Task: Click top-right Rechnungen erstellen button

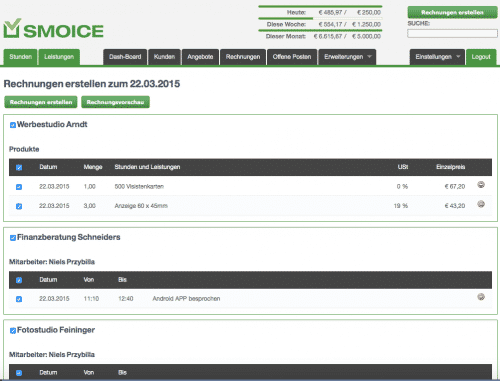Action: [x=452, y=12]
